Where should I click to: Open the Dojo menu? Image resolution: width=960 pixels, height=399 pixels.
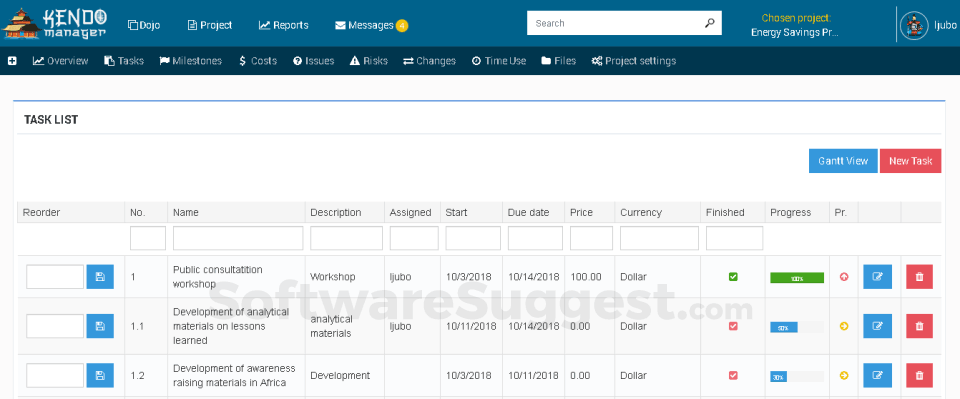click(x=144, y=25)
